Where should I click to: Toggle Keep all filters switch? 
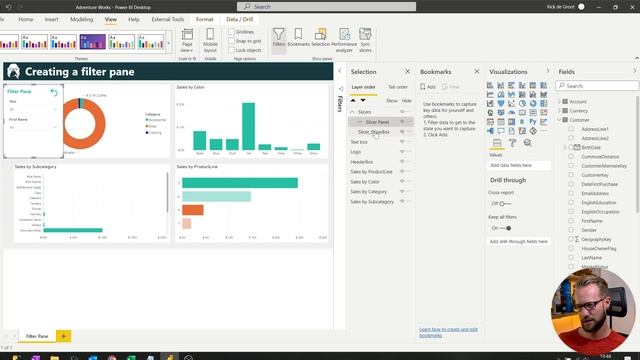point(505,228)
